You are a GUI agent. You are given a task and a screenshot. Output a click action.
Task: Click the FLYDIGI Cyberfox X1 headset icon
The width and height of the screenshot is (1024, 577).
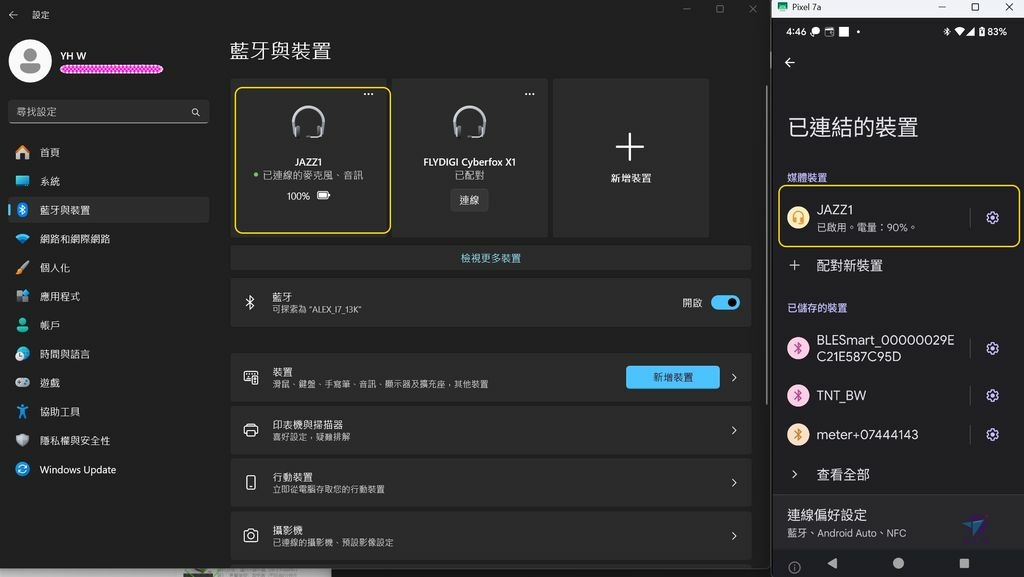click(470, 122)
